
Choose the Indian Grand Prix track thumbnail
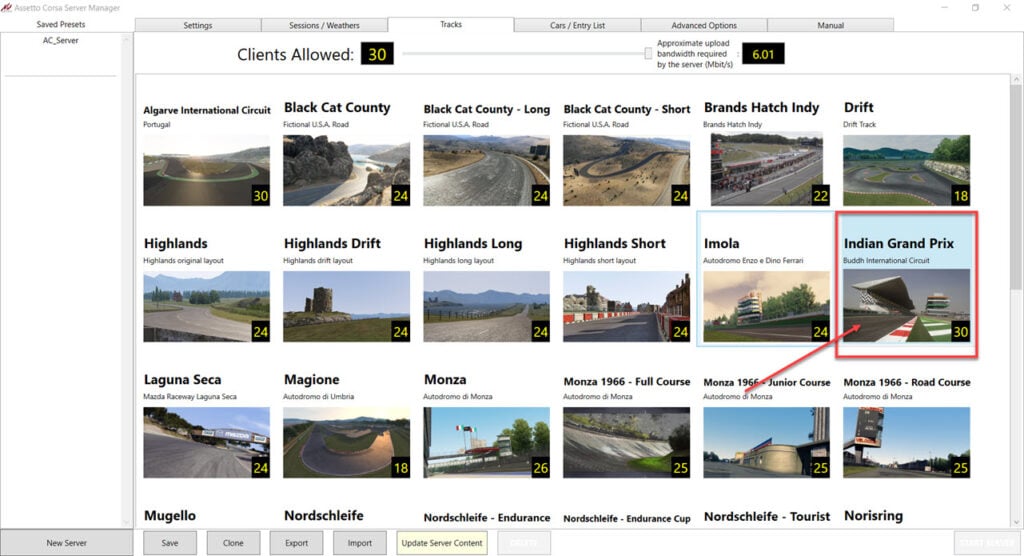[x=906, y=306]
